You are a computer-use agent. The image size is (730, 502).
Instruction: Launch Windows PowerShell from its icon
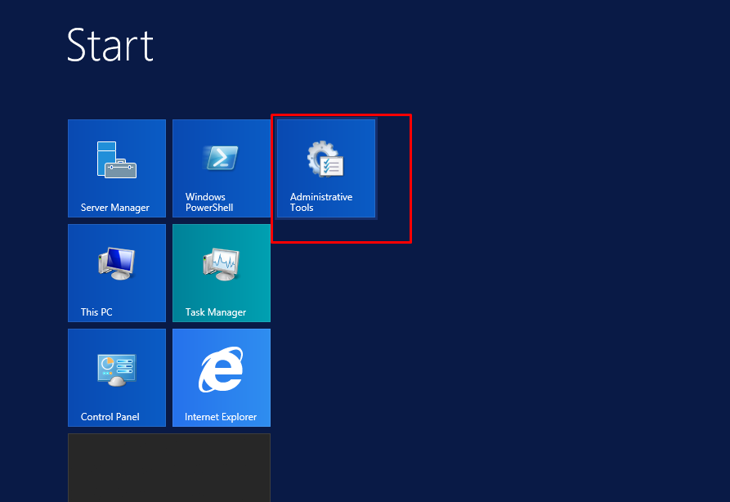pos(221,158)
